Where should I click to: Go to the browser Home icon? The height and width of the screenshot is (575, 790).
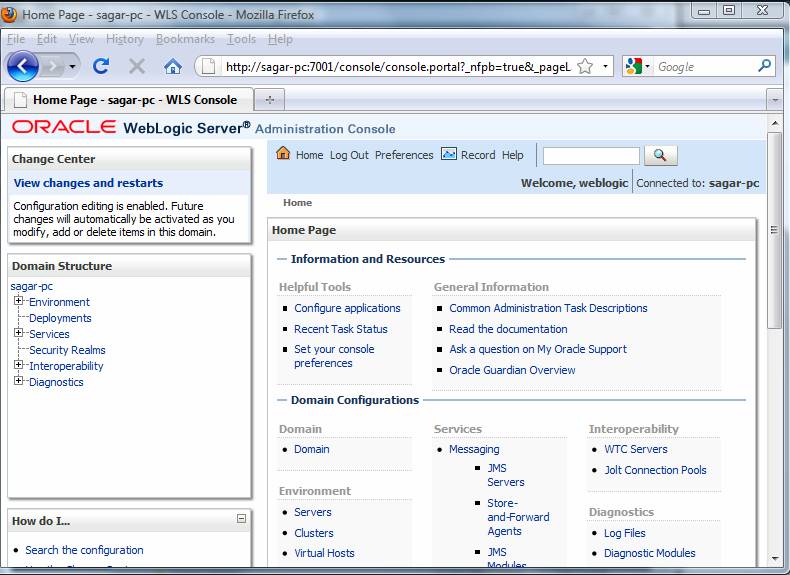click(x=173, y=66)
